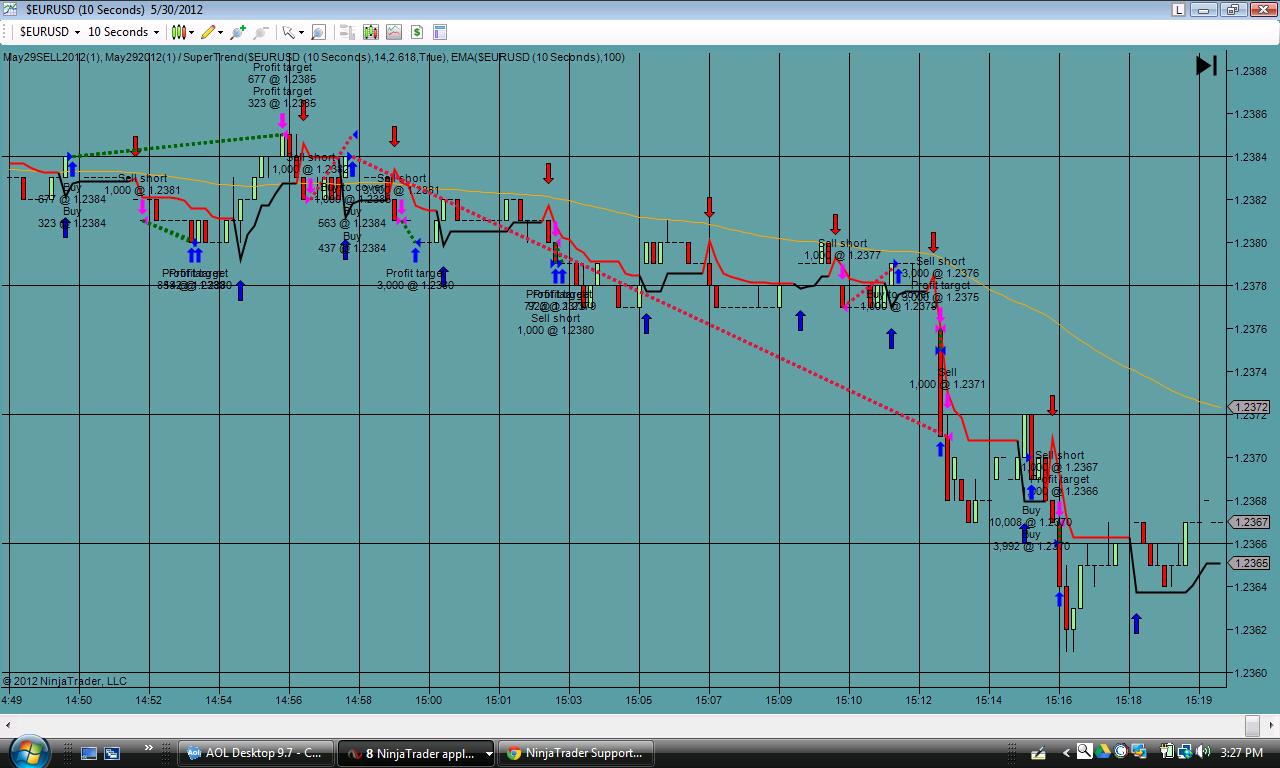1280x768 pixels.
Task: Open the indicators chart icon
Action: point(394,32)
